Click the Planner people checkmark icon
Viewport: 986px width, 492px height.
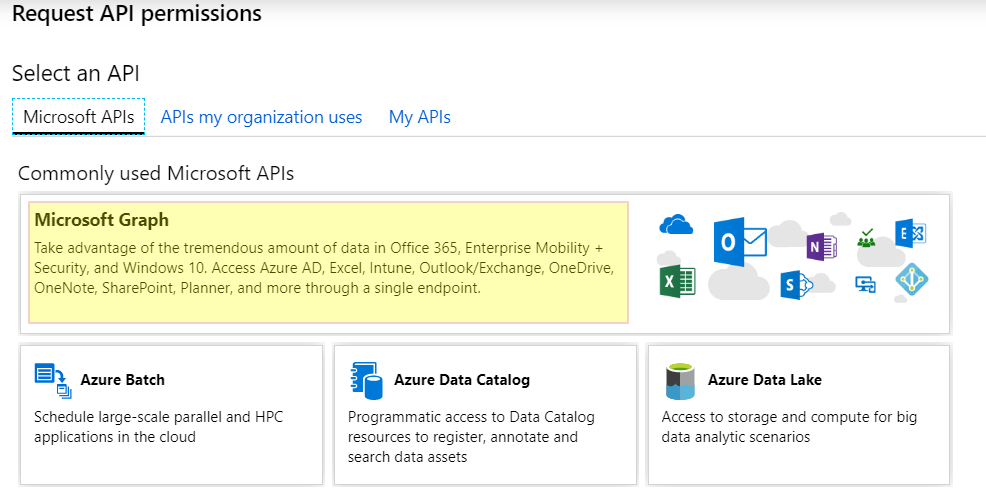[867, 238]
